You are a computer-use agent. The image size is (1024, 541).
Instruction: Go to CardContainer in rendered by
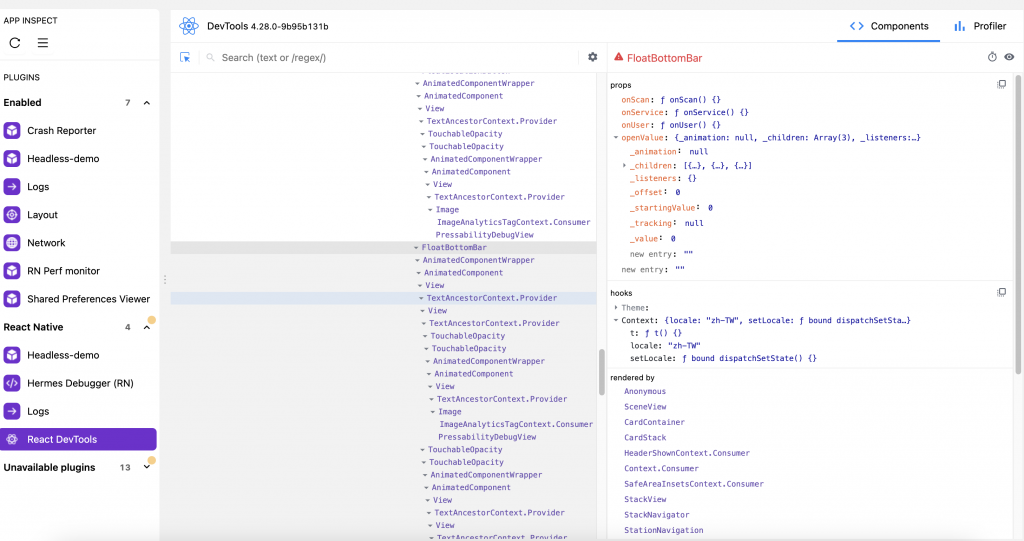pos(654,422)
